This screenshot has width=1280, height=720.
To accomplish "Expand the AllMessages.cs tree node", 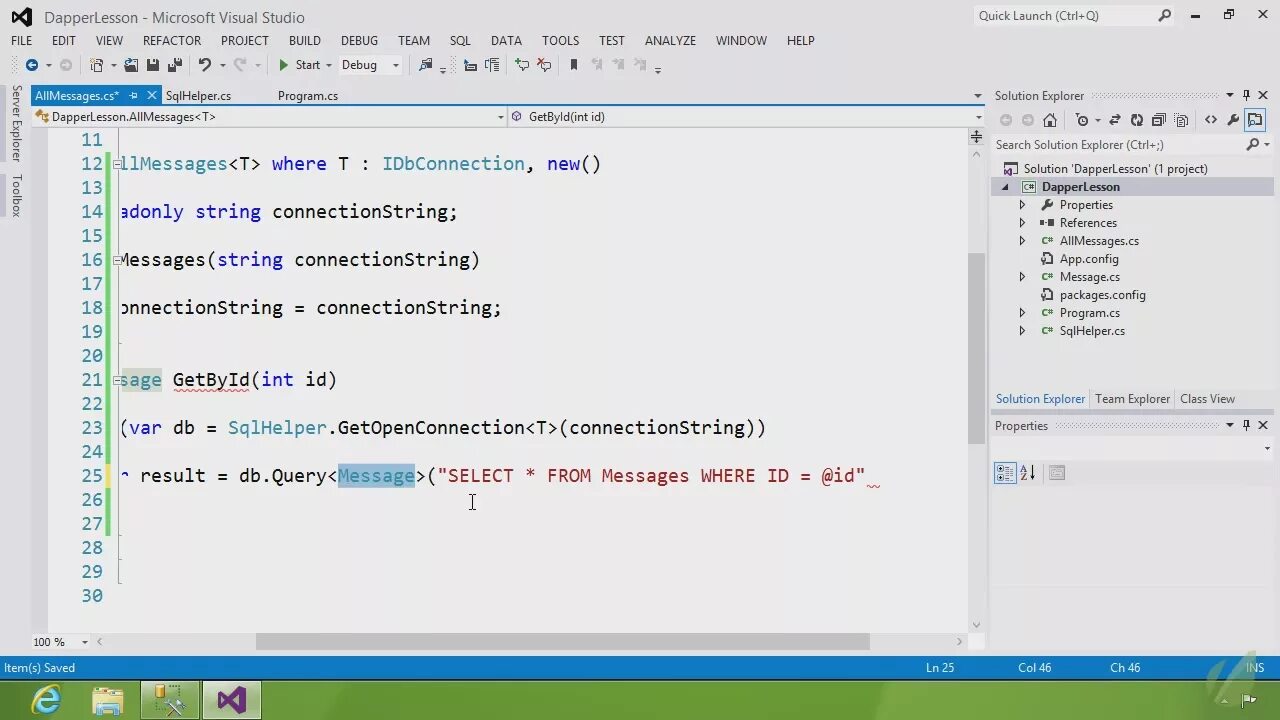I will (1022, 241).
